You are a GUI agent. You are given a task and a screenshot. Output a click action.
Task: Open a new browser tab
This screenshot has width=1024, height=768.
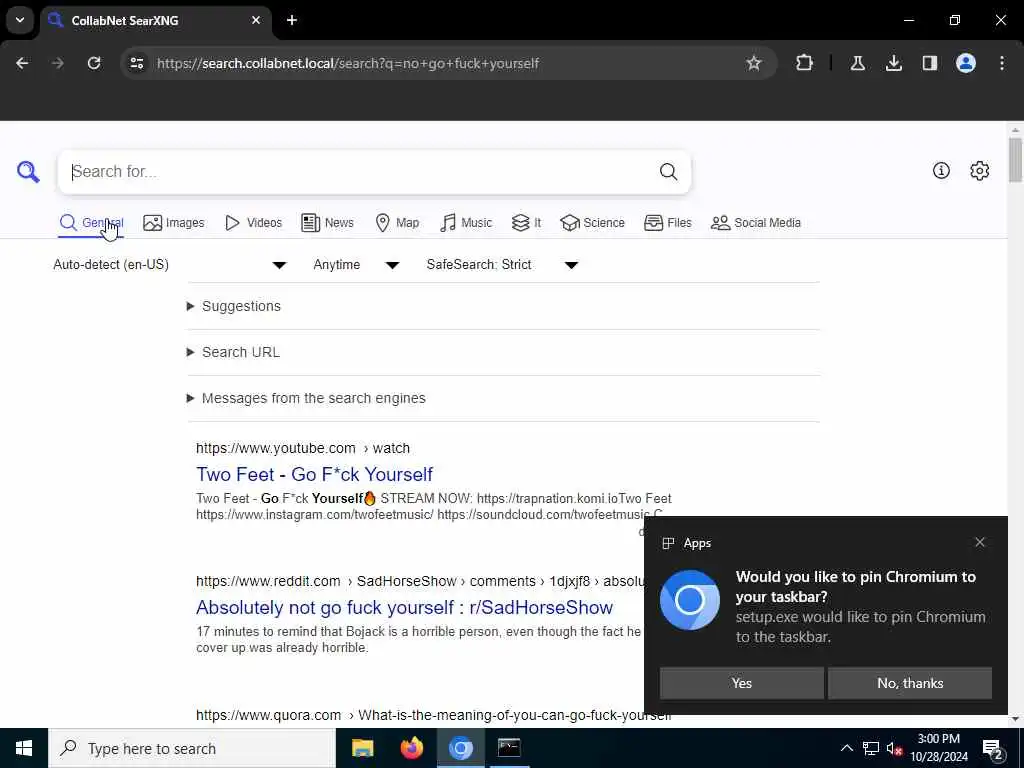pos(292,20)
